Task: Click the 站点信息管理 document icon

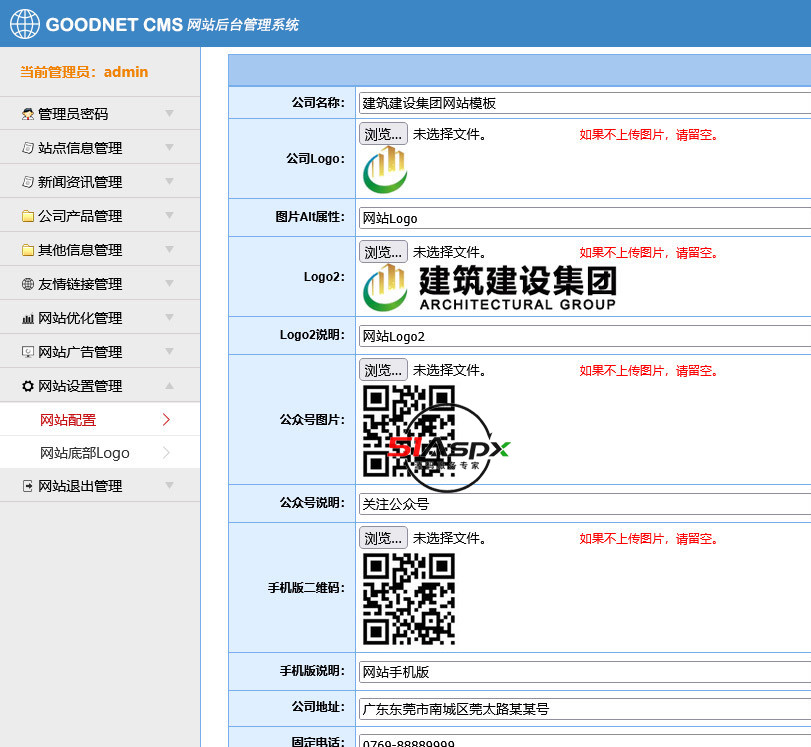Action: (x=28, y=148)
